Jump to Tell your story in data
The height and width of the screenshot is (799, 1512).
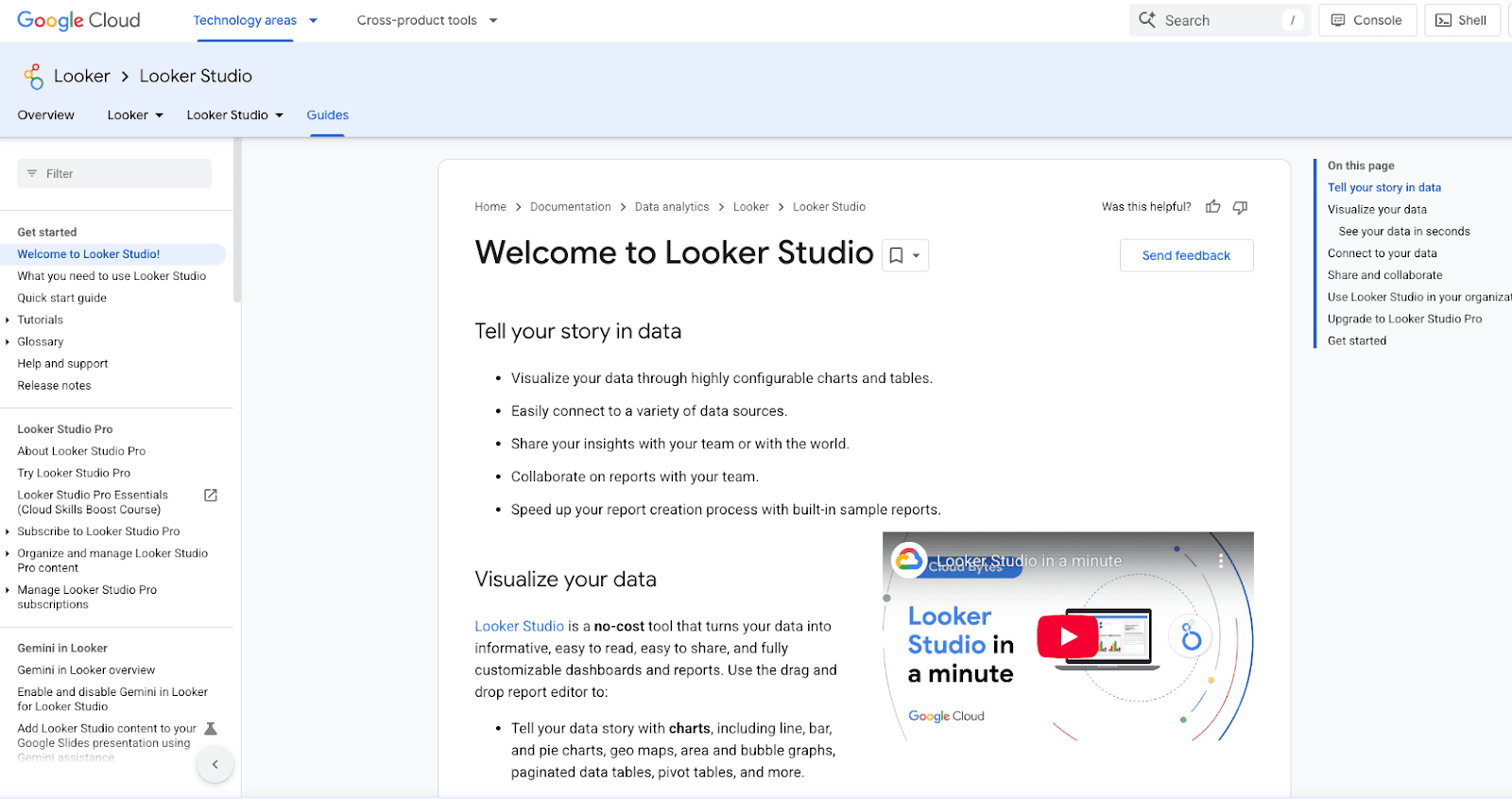point(1383,188)
